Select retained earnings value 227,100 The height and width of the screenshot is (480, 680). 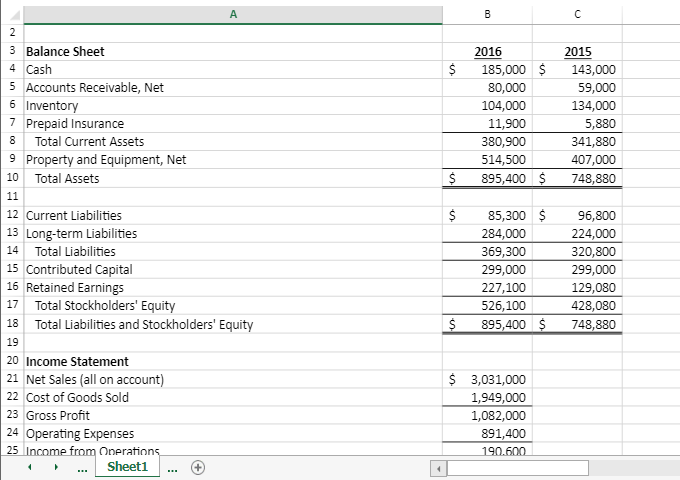point(487,287)
